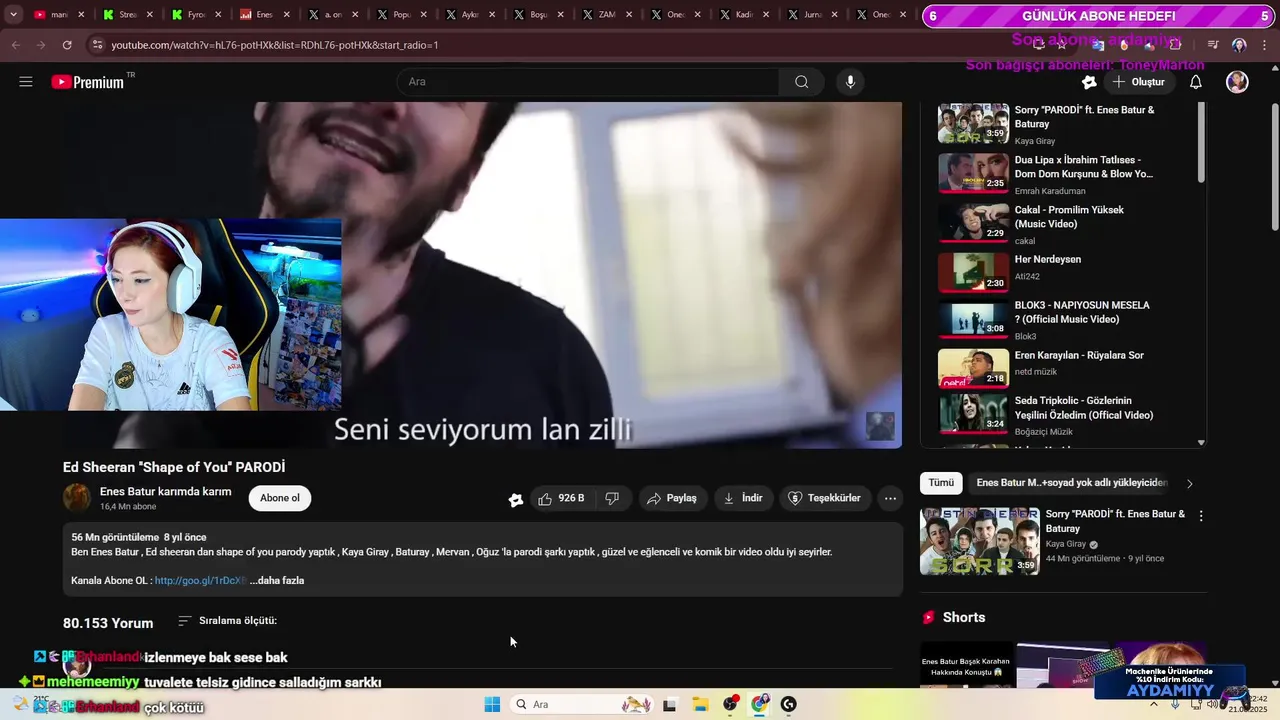Click the search magnifier button
Viewport: 1280px width, 720px height.
click(x=801, y=82)
